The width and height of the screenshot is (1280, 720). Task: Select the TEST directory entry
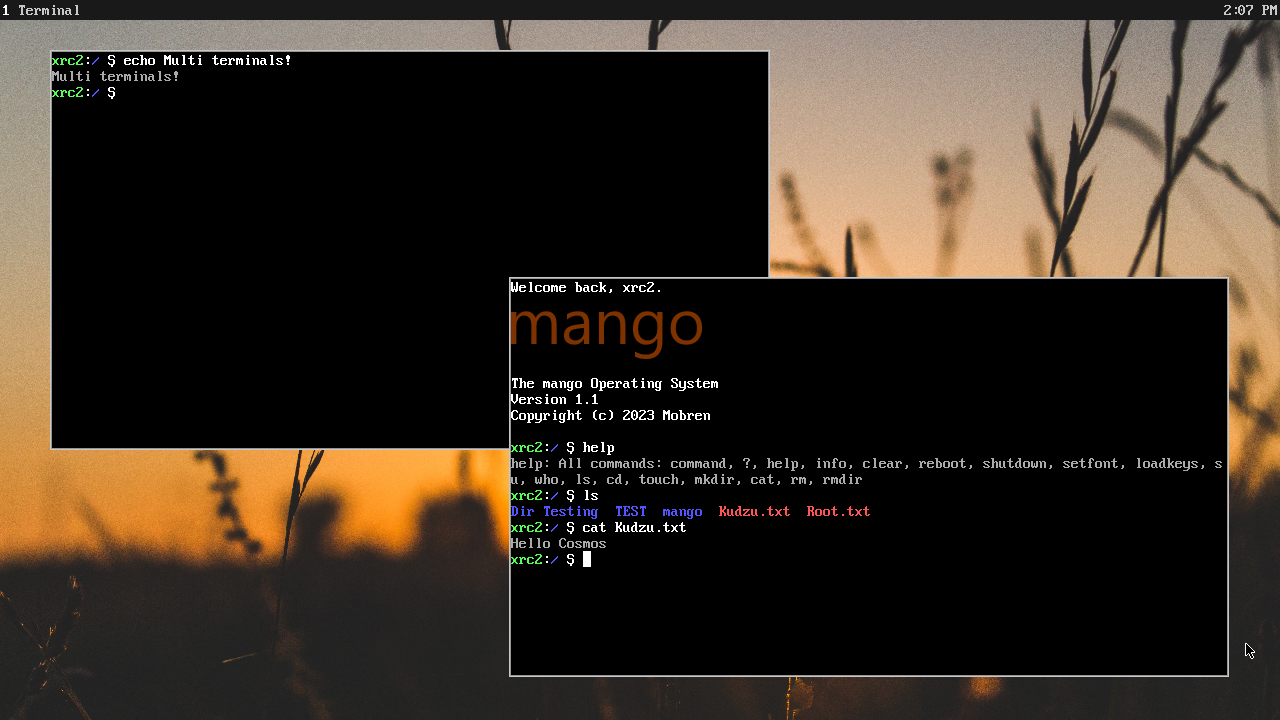pos(630,511)
